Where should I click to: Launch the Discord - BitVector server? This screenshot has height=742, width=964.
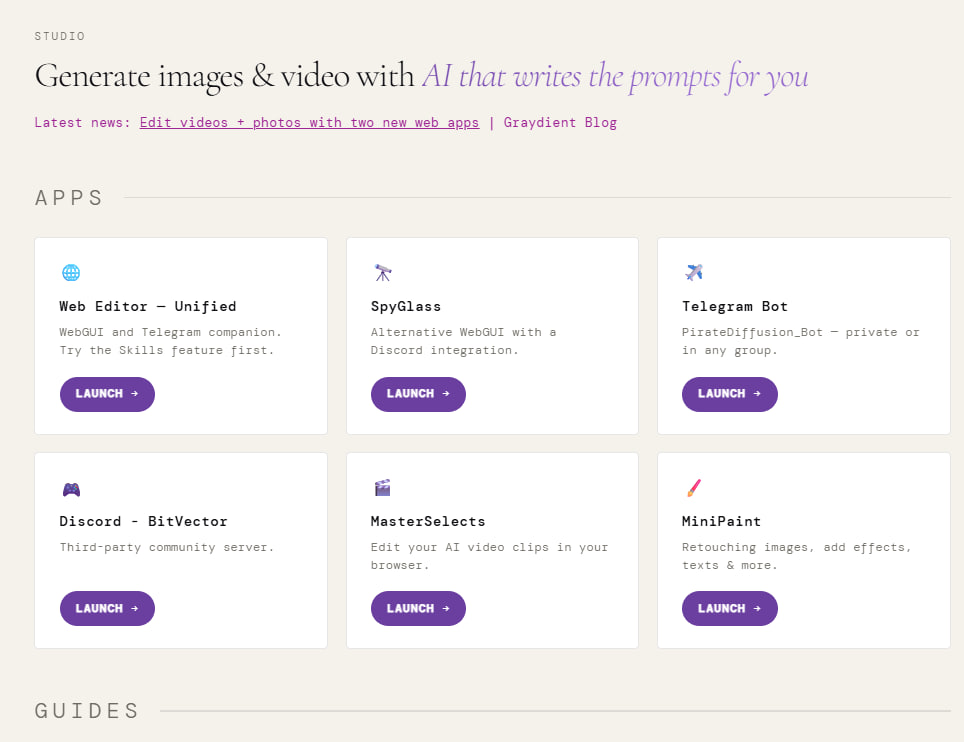pyautogui.click(x=107, y=609)
